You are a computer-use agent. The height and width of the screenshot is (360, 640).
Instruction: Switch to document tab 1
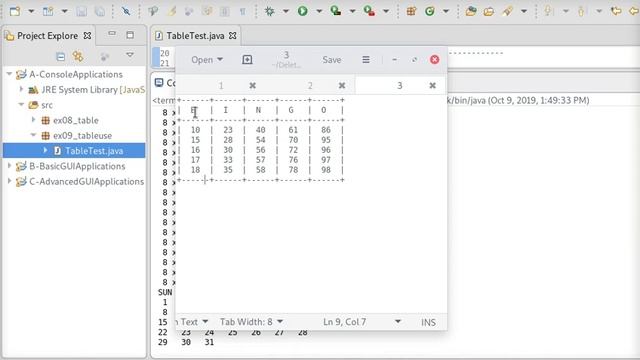coord(221,86)
